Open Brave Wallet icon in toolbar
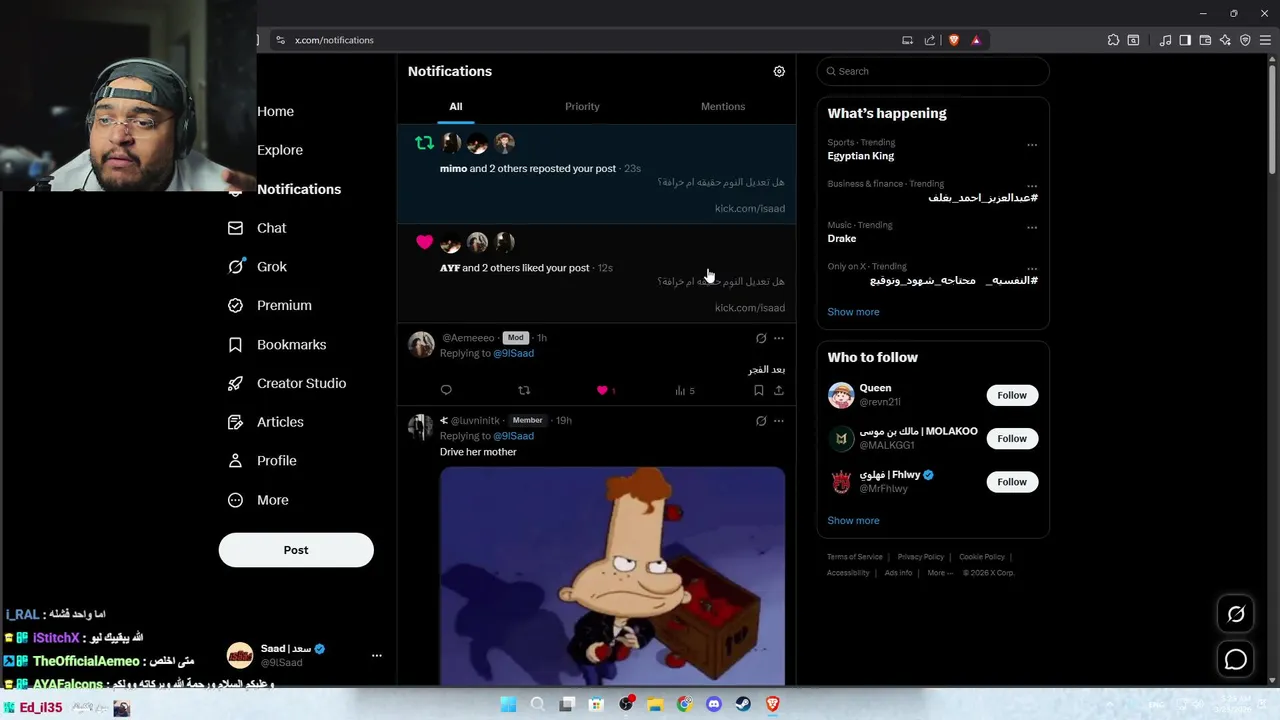 1205,40
